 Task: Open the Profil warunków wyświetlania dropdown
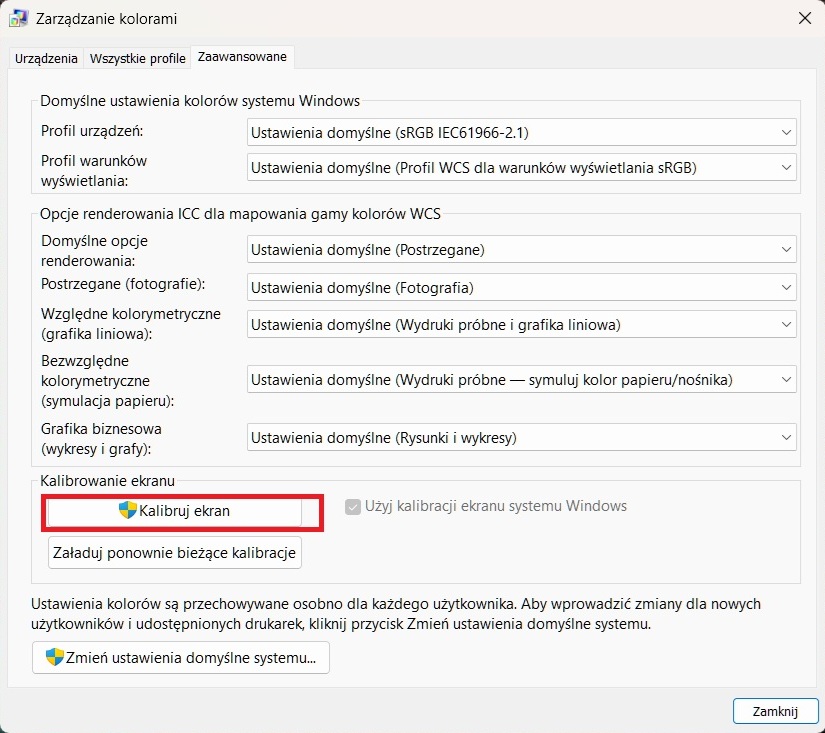521,167
